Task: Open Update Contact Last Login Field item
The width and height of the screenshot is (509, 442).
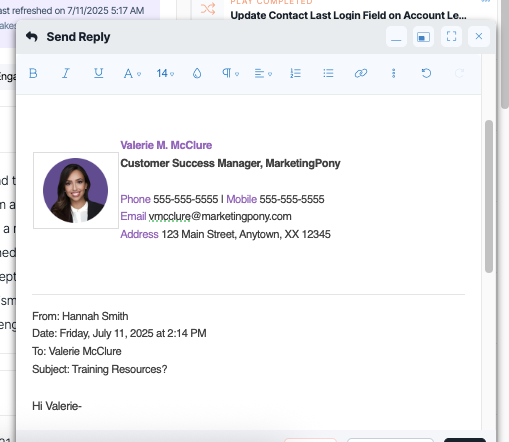Action: pyautogui.click(x=348, y=15)
